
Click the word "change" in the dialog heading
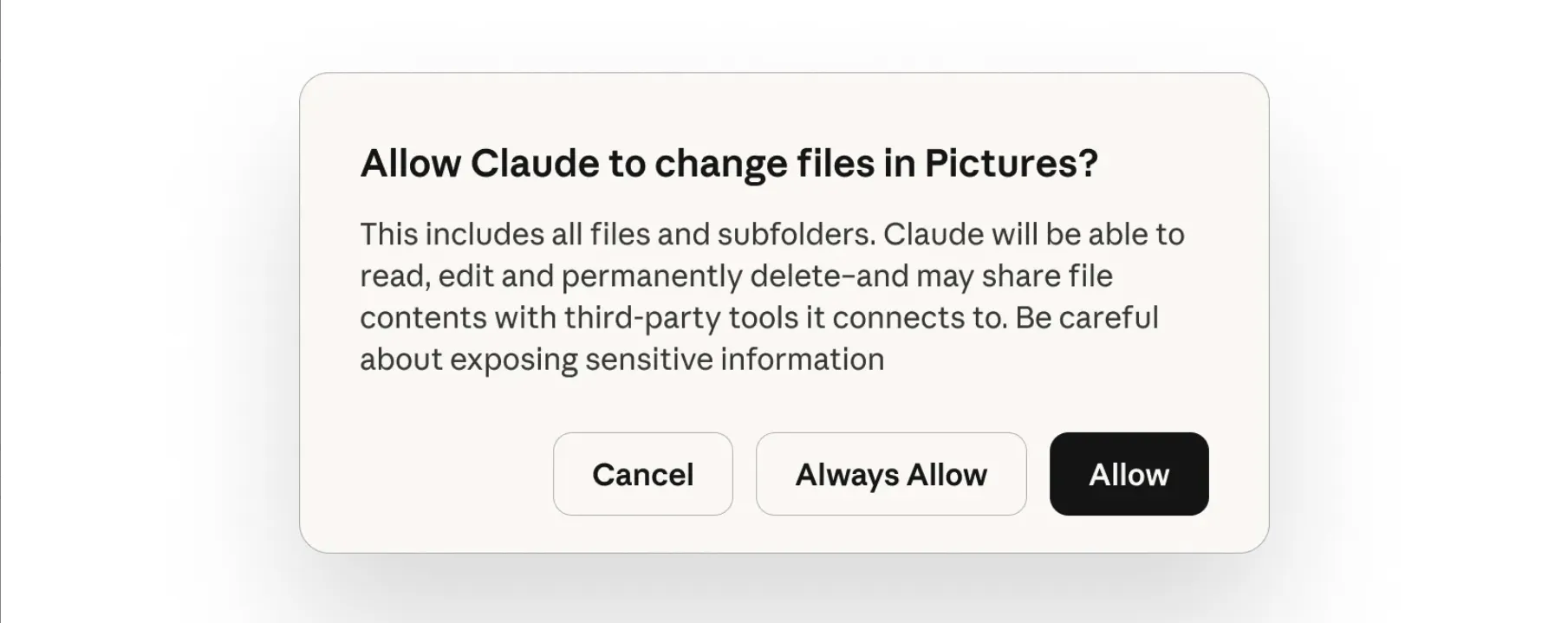pos(711,164)
